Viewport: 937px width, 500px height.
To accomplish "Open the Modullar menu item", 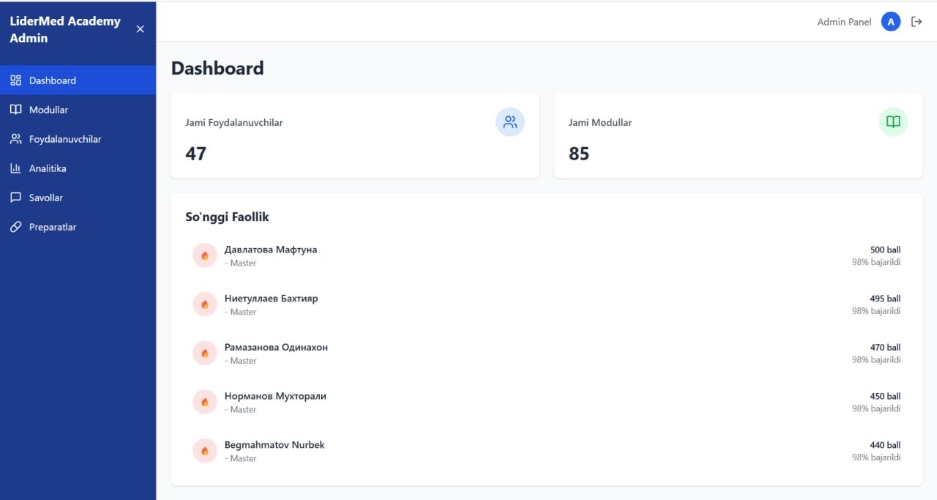I will 78,109.
